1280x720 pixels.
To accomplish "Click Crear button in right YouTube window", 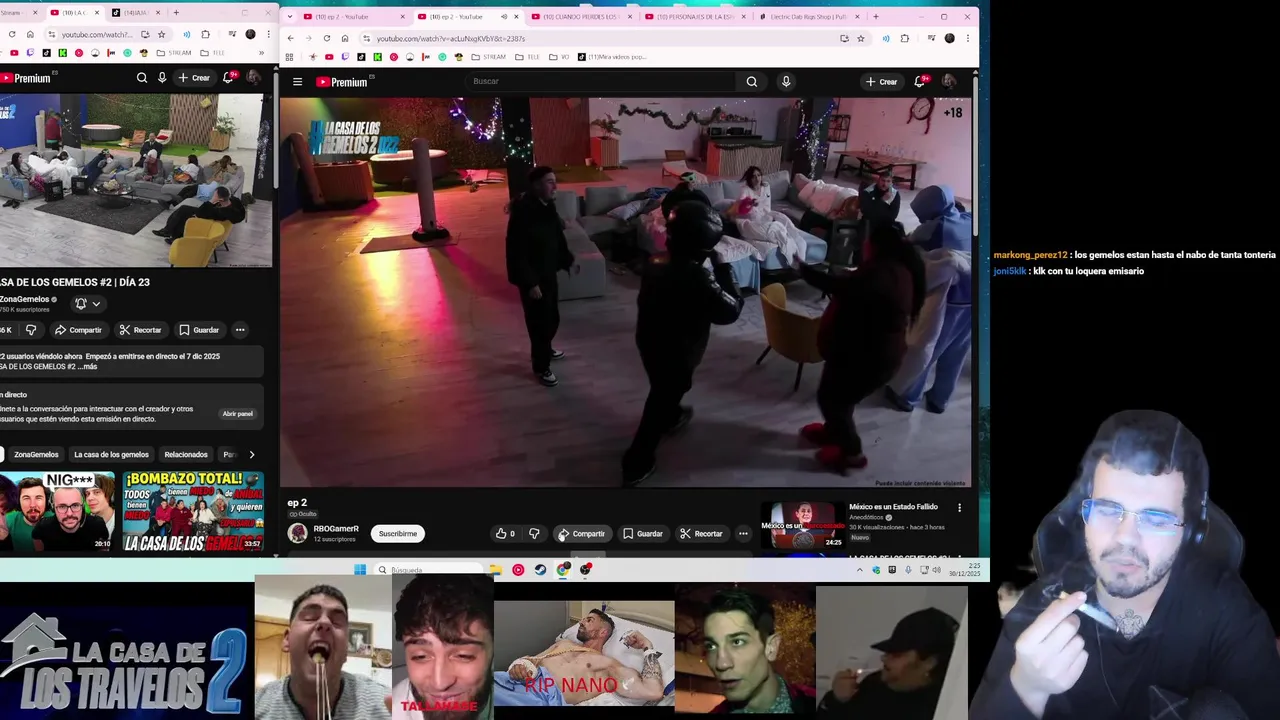I will [x=881, y=82].
